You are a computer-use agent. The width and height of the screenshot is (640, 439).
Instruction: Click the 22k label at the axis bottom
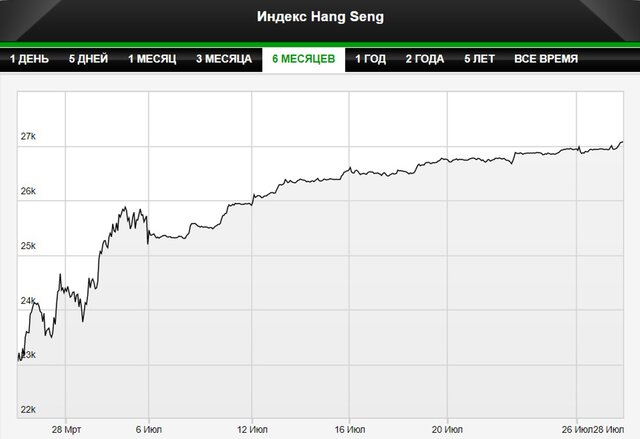28,409
